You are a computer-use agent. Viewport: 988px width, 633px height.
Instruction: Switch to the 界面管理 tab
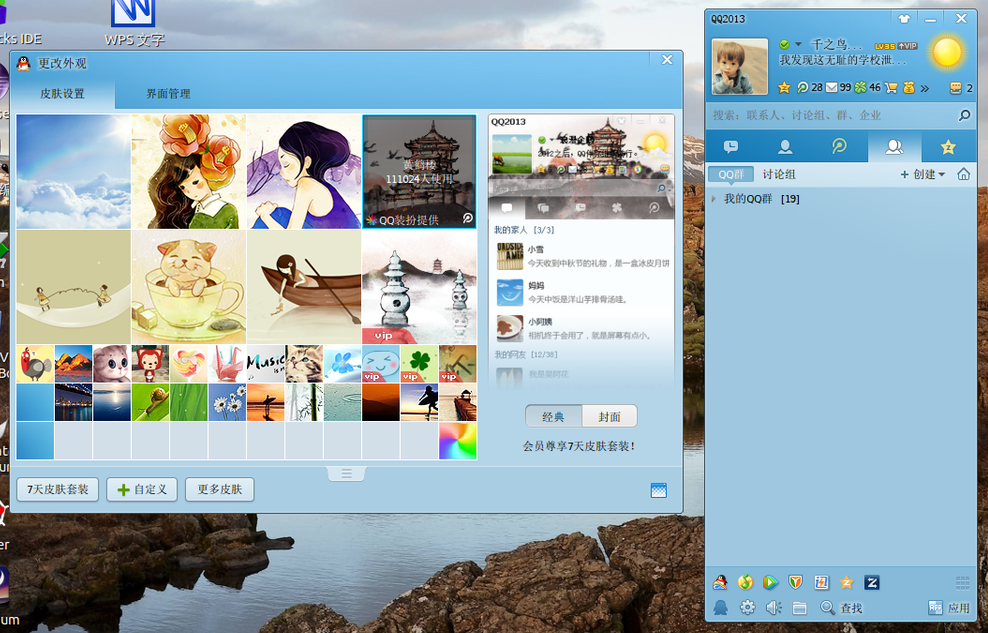pos(168,94)
